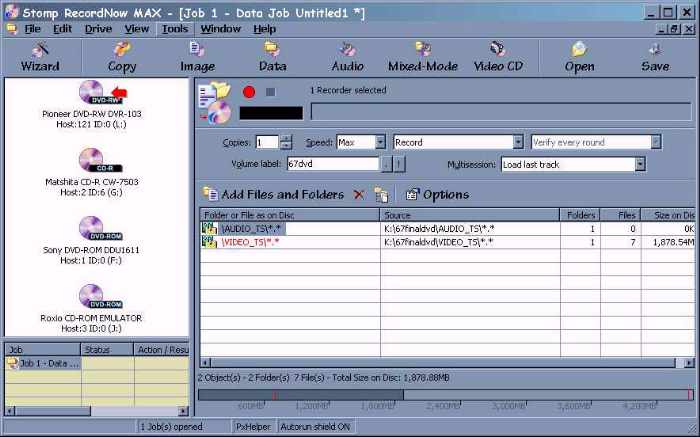This screenshot has height=437, width=700.
Task: Click the disc capacity usage bar
Action: [446, 395]
